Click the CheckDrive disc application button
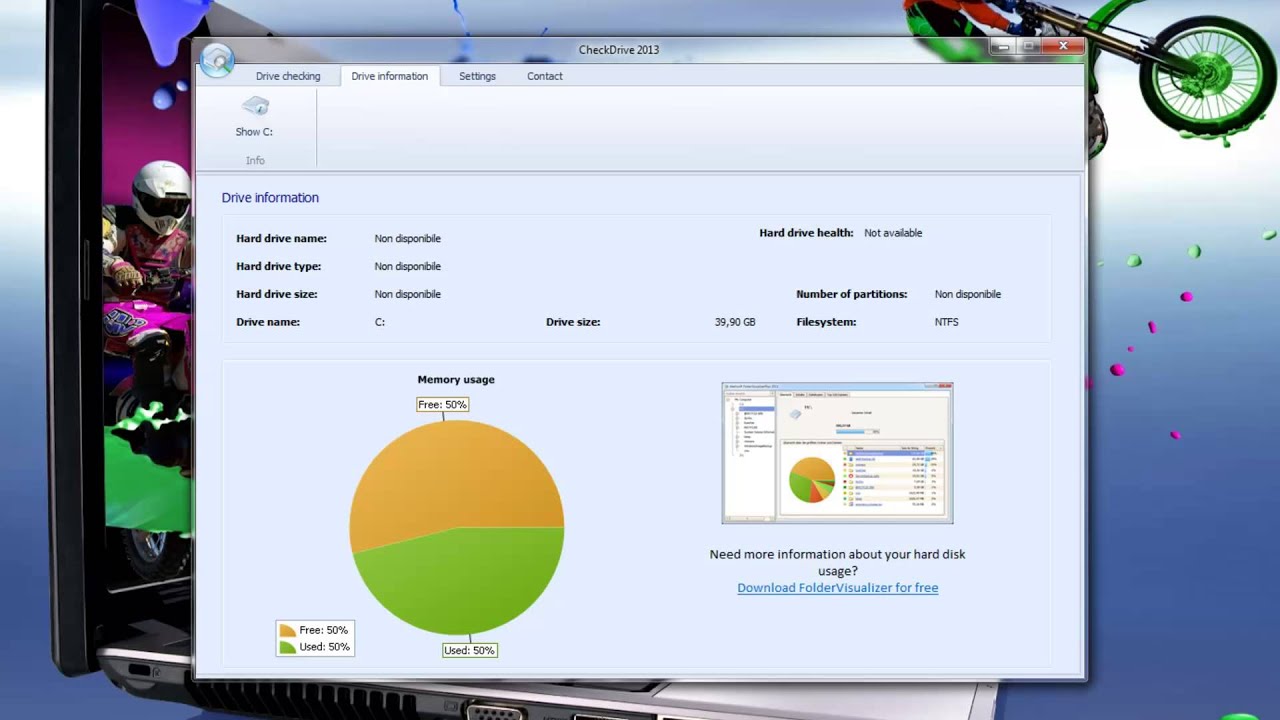The height and width of the screenshot is (720, 1280). [217, 60]
